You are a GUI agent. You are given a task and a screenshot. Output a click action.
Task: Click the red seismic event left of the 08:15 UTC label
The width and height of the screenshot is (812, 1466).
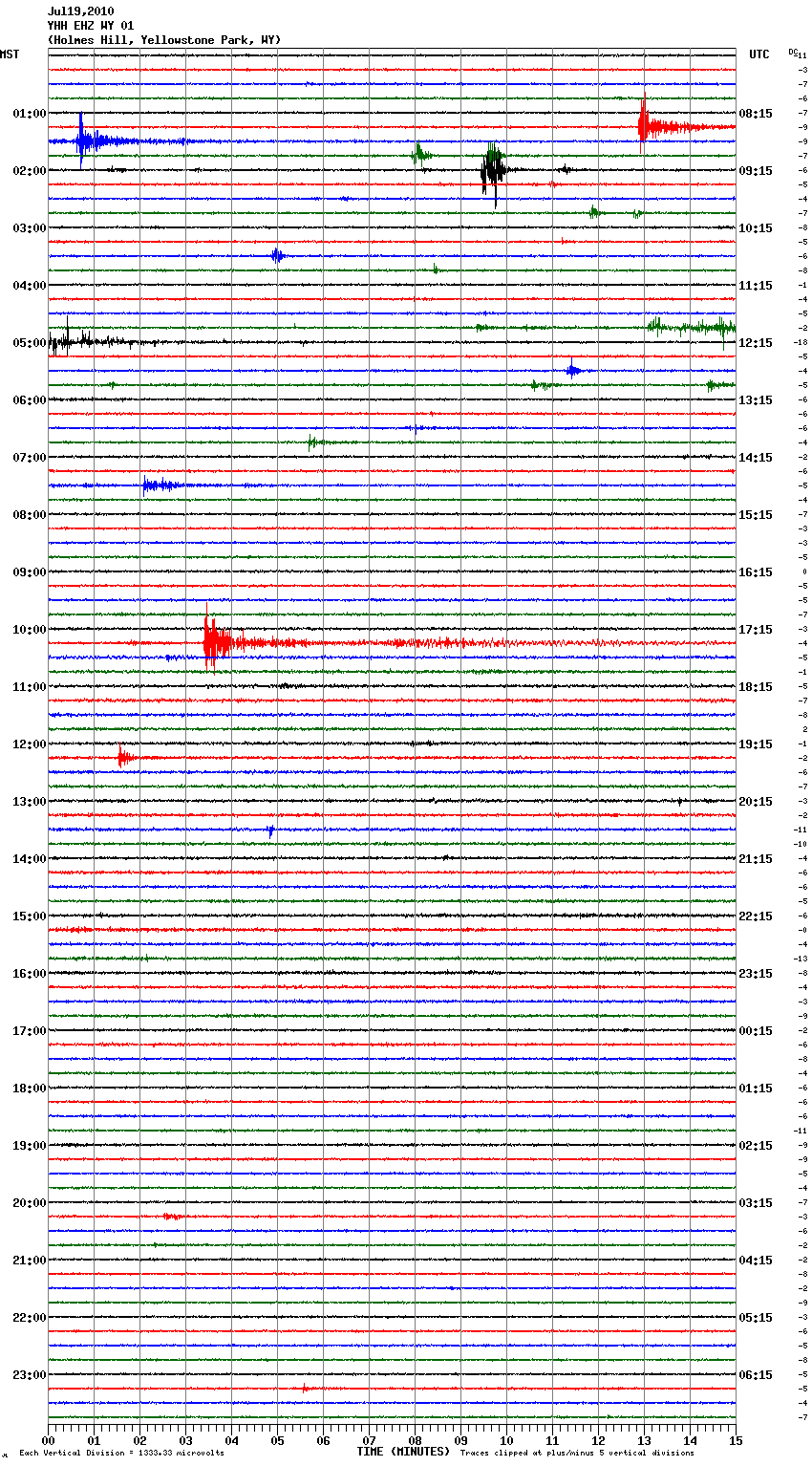pos(659,125)
